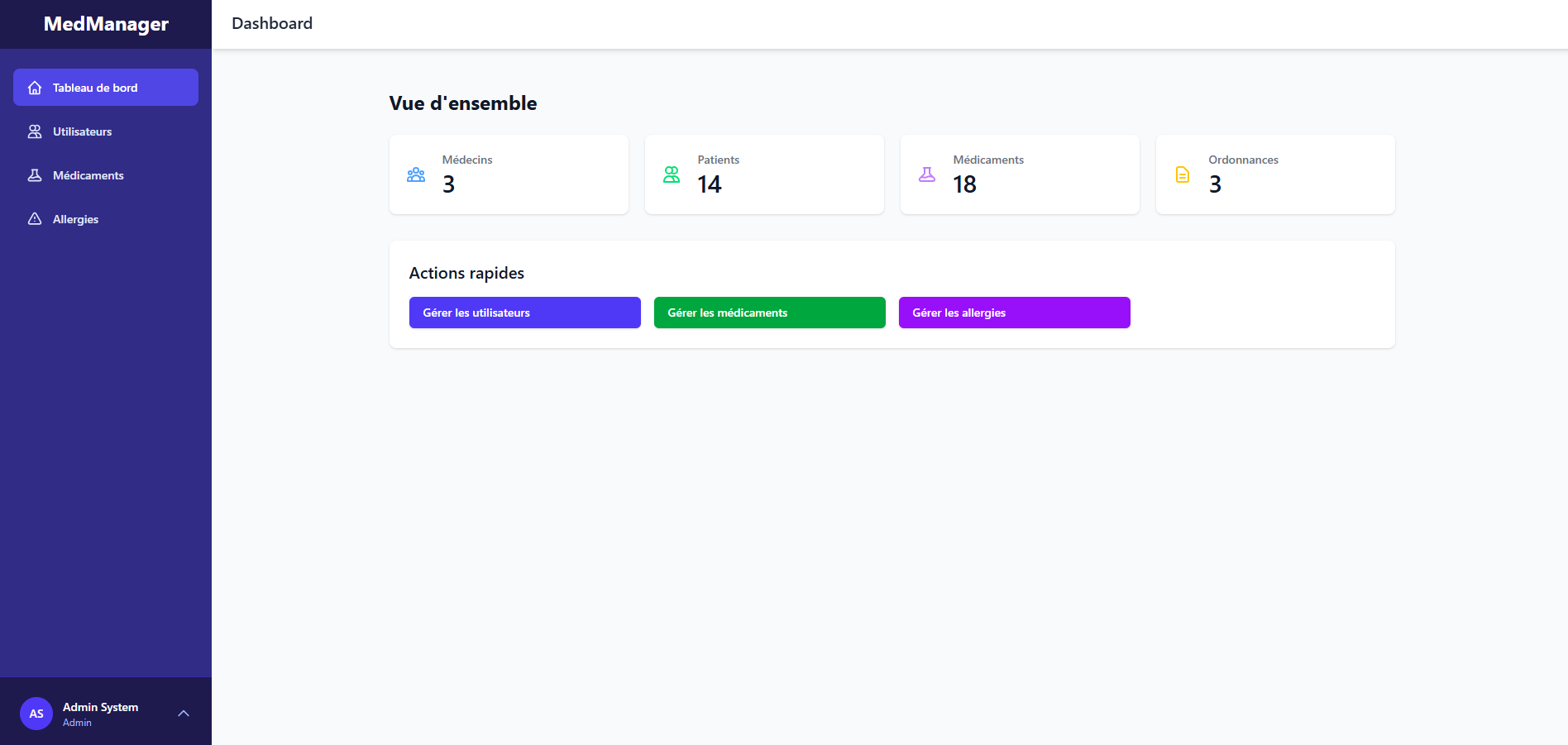The image size is (1568, 745).
Task: Select the home icon beside Tableau de bord
Action: coord(34,87)
